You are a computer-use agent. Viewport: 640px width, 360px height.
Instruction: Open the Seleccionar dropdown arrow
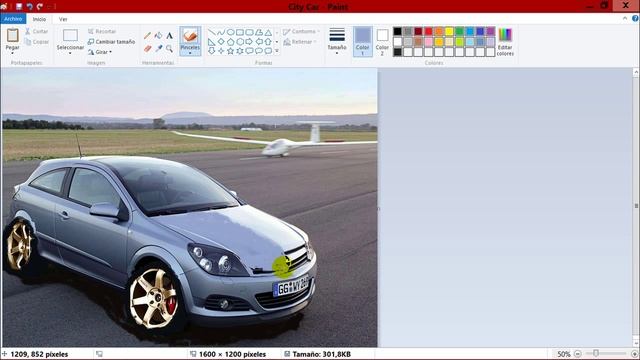point(70,53)
